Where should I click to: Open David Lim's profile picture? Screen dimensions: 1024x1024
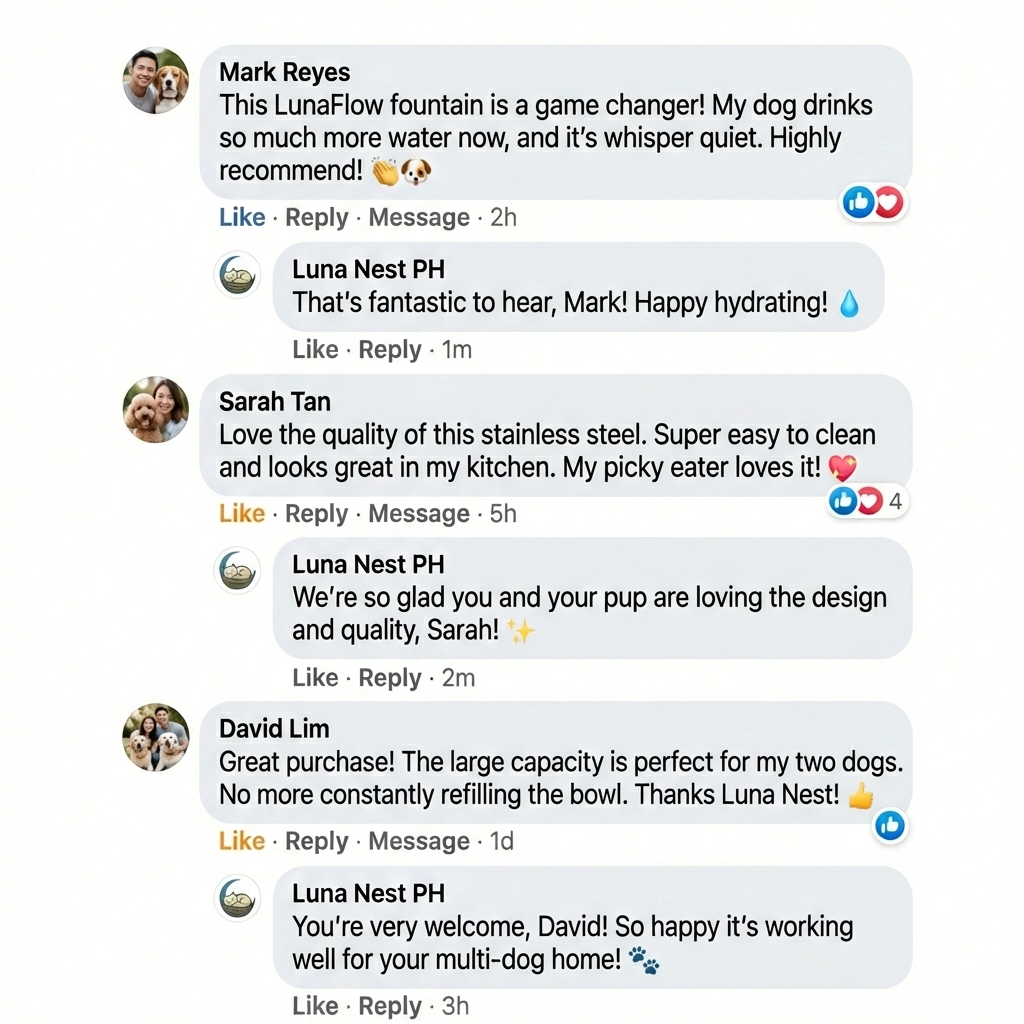coord(156,737)
